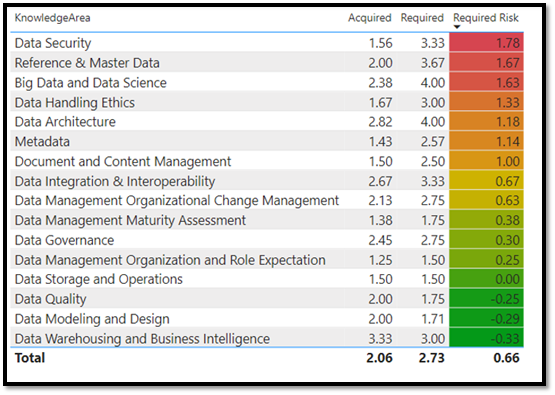555x395 pixels.
Task: Click Big Data and Data Science
Action: click(91, 82)
